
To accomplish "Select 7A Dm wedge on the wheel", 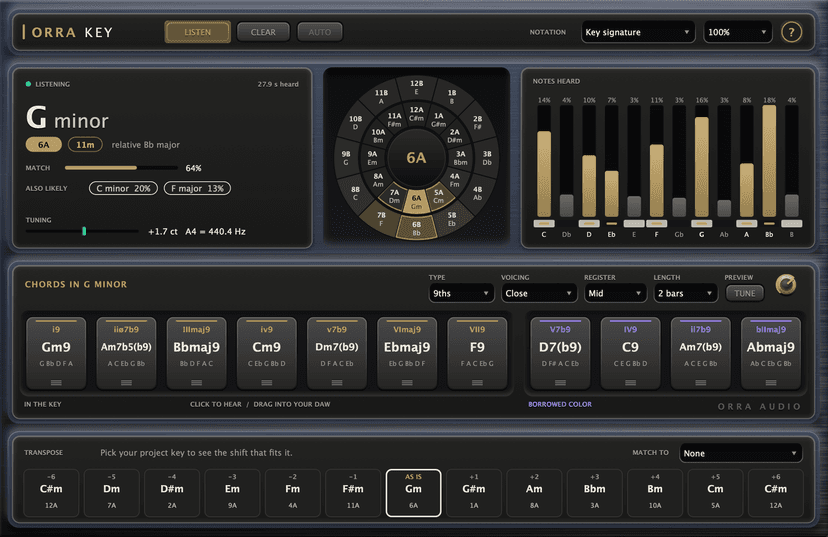I will point(394,196).
